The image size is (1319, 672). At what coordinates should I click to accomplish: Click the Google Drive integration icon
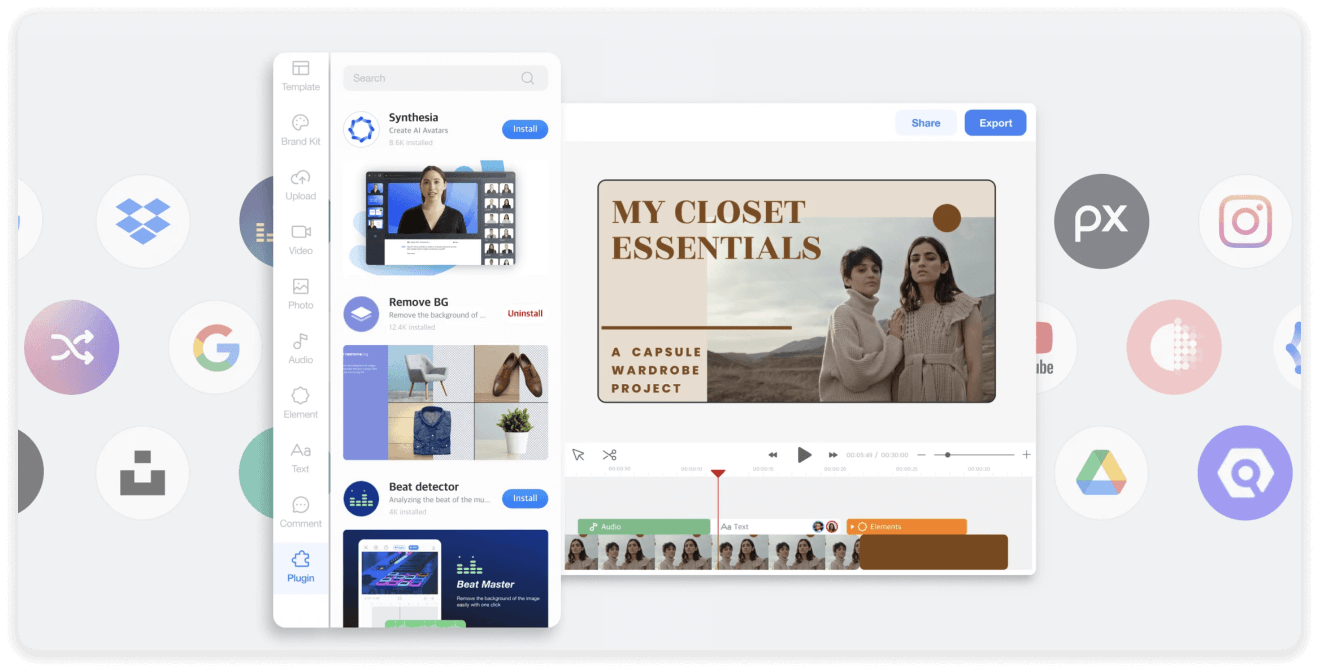(x=1101, y=473)
